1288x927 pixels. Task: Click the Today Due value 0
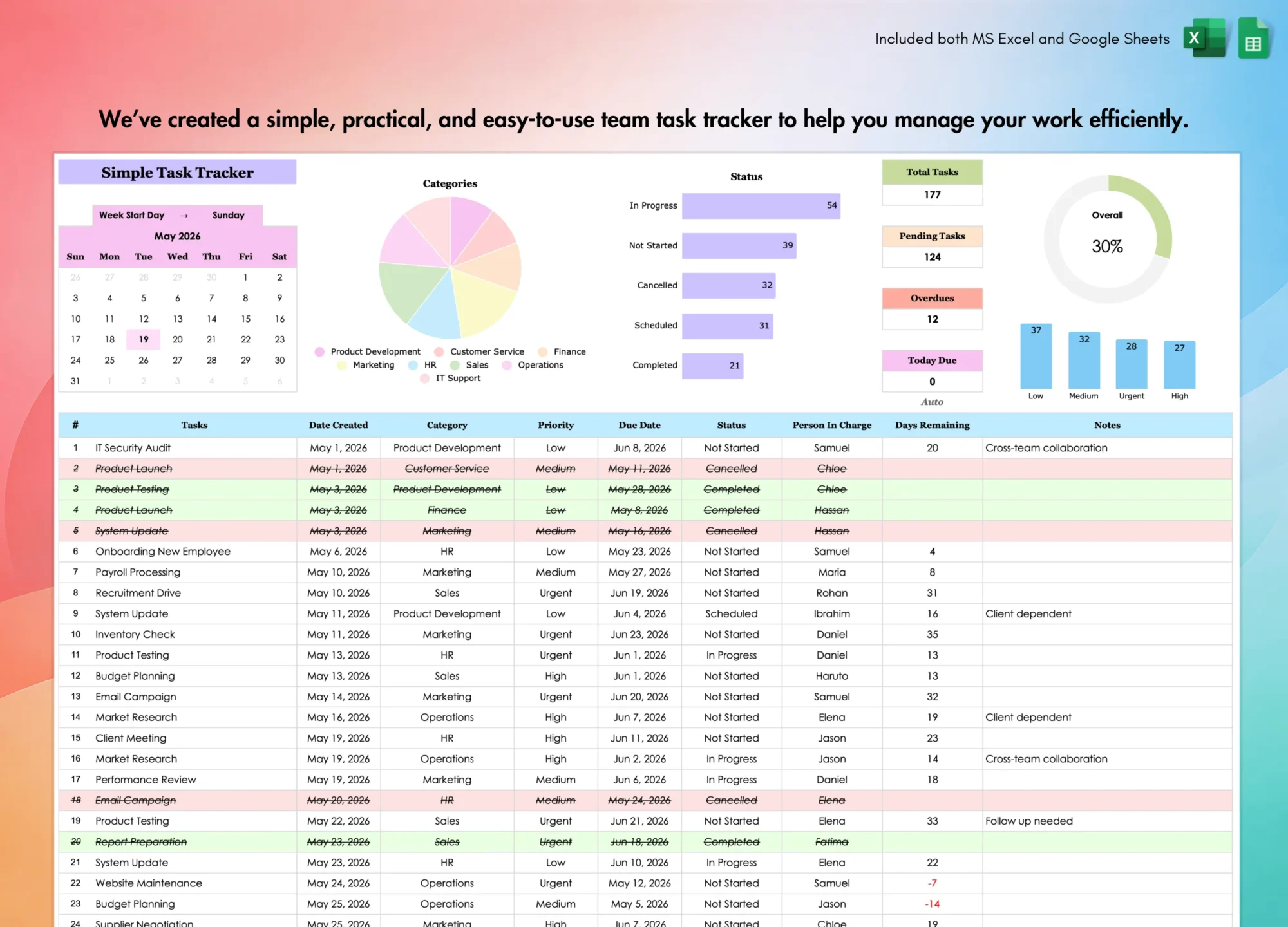click(x=932, y=382)
